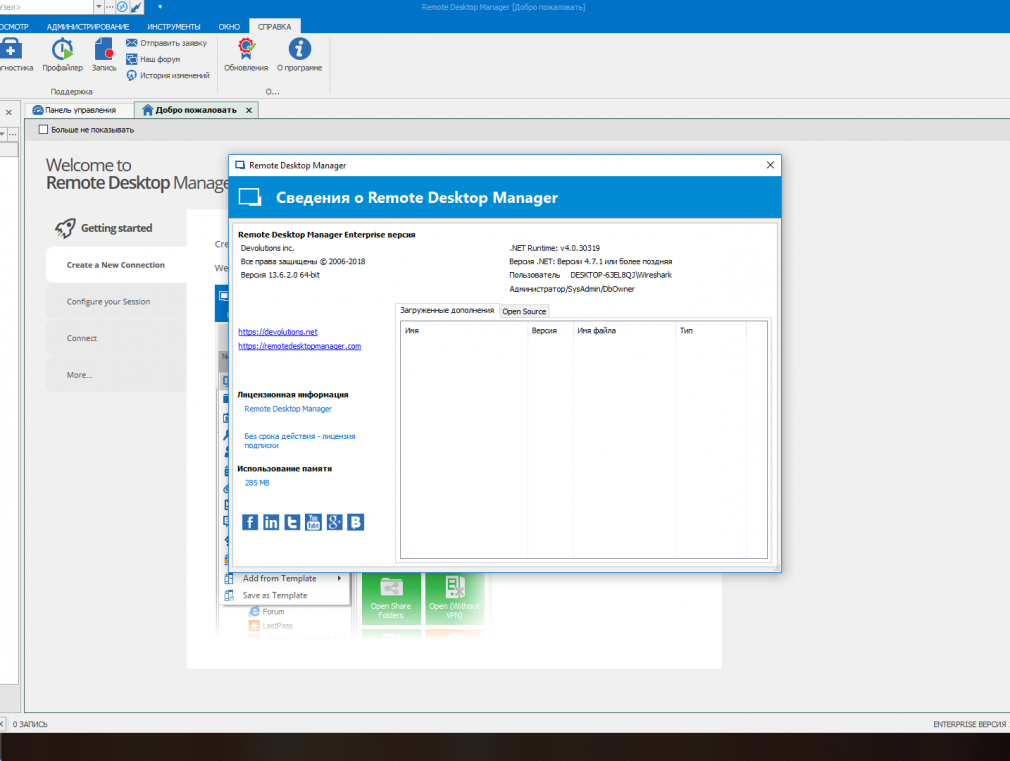The width and height of the screenshot is (1010, 761).
Task: Click the quick connect round blue icon
Action: pyautogui.click(x=122, y=7)
